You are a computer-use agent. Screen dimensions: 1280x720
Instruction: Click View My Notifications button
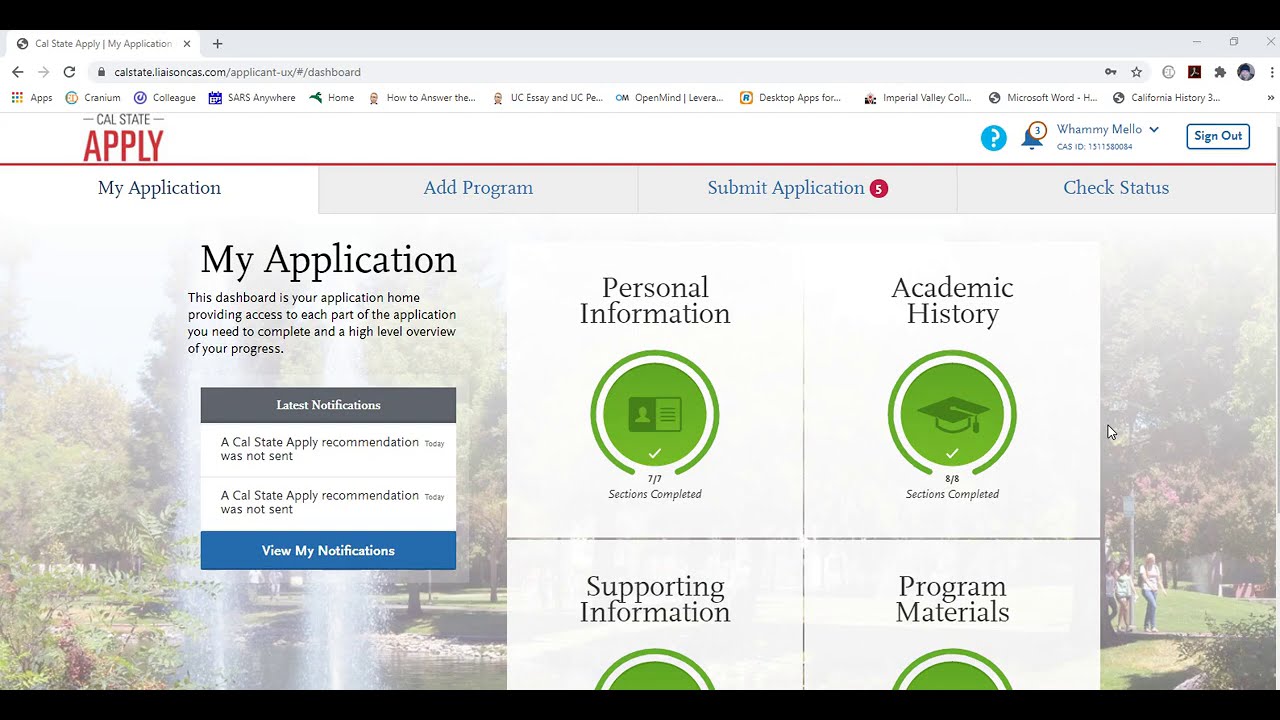[x=328, y=551]
